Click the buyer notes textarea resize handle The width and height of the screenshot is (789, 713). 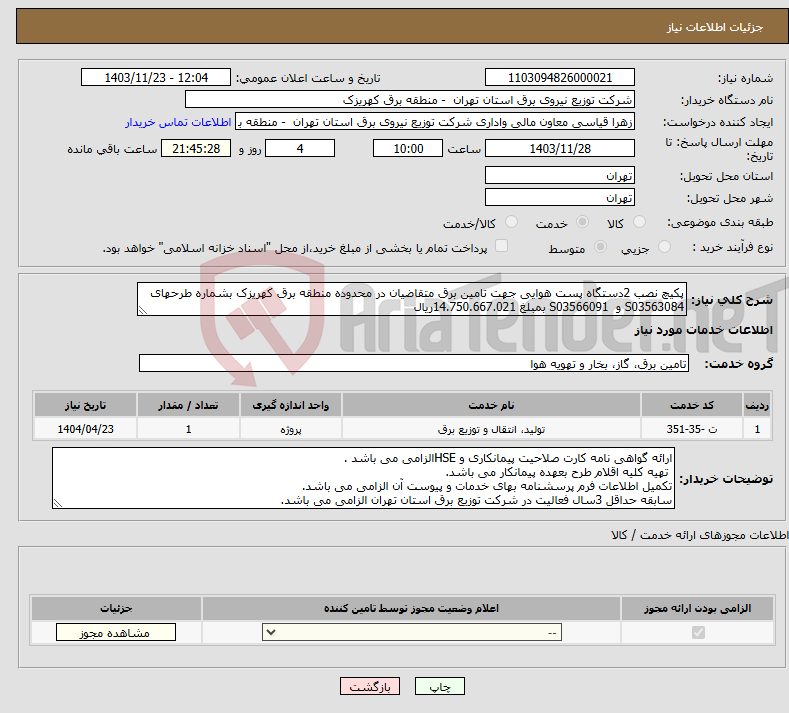point(58,503)
